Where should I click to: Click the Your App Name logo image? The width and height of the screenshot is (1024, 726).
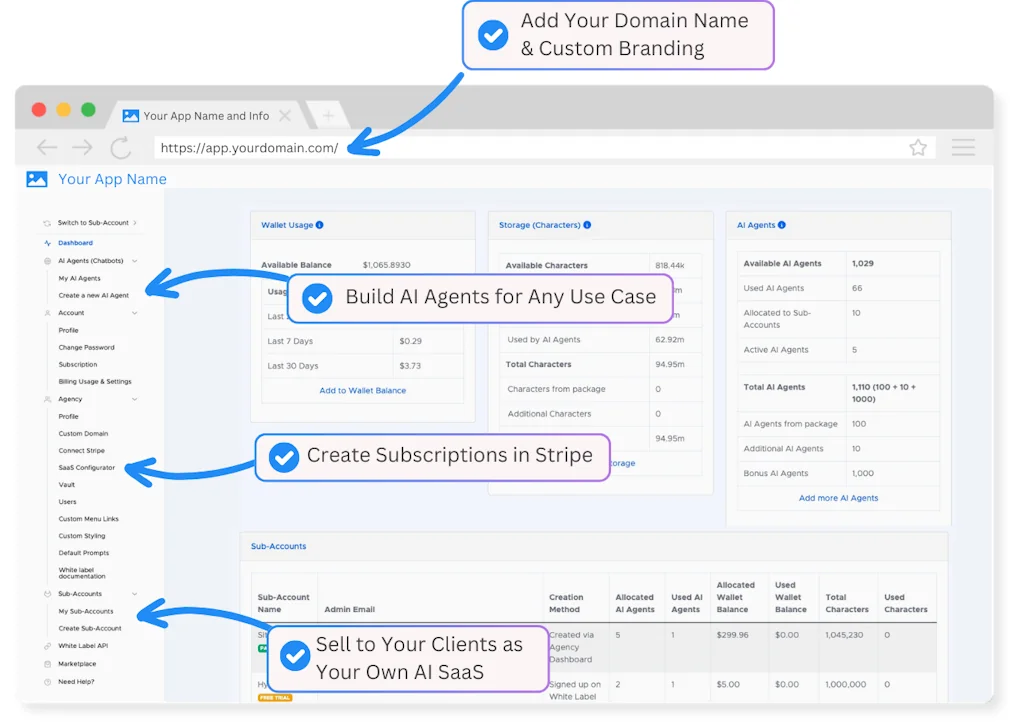coord(37,180)
